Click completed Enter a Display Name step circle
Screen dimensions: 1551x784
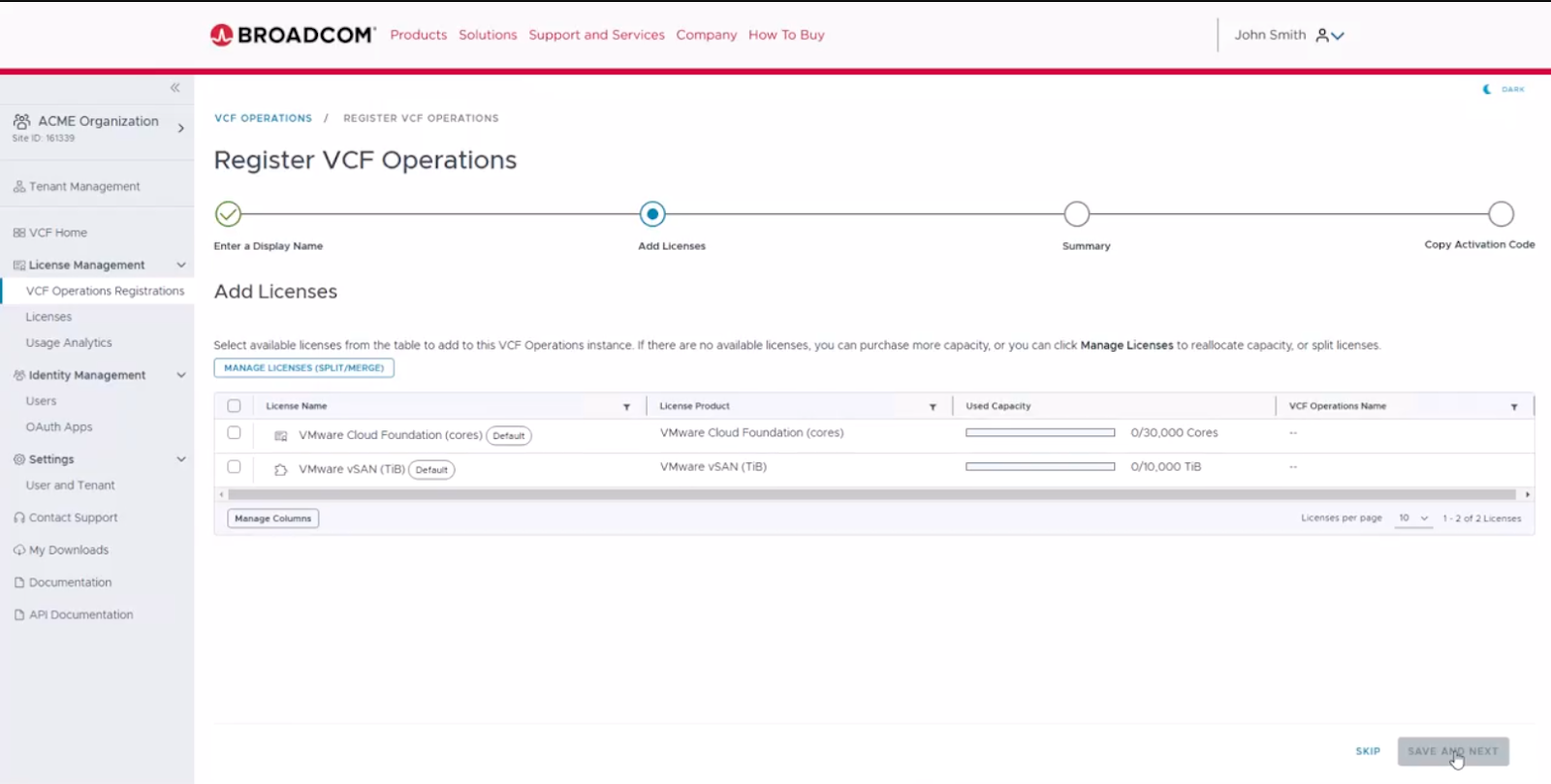(x=228, y=213)
